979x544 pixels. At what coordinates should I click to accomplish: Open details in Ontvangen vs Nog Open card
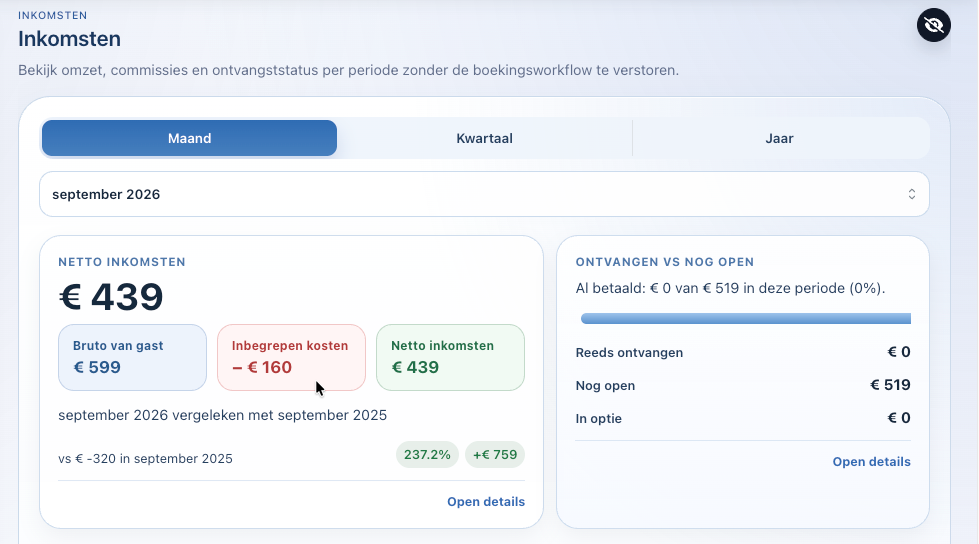click(x=871, y=462)
